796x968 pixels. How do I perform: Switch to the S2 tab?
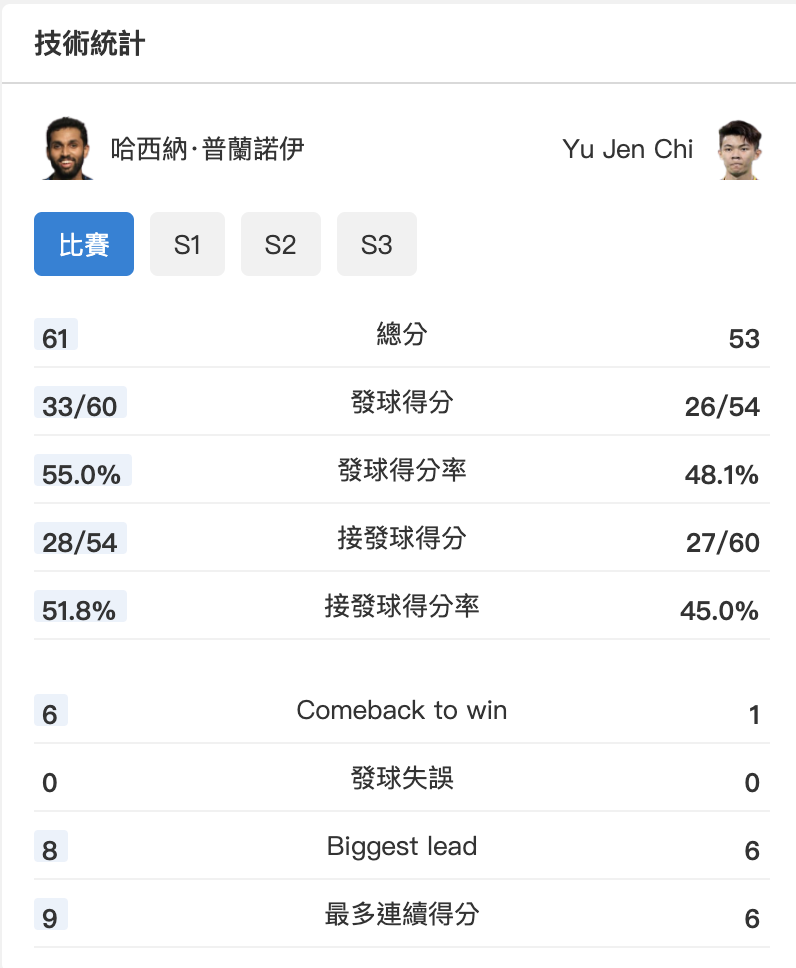(280, 244)
